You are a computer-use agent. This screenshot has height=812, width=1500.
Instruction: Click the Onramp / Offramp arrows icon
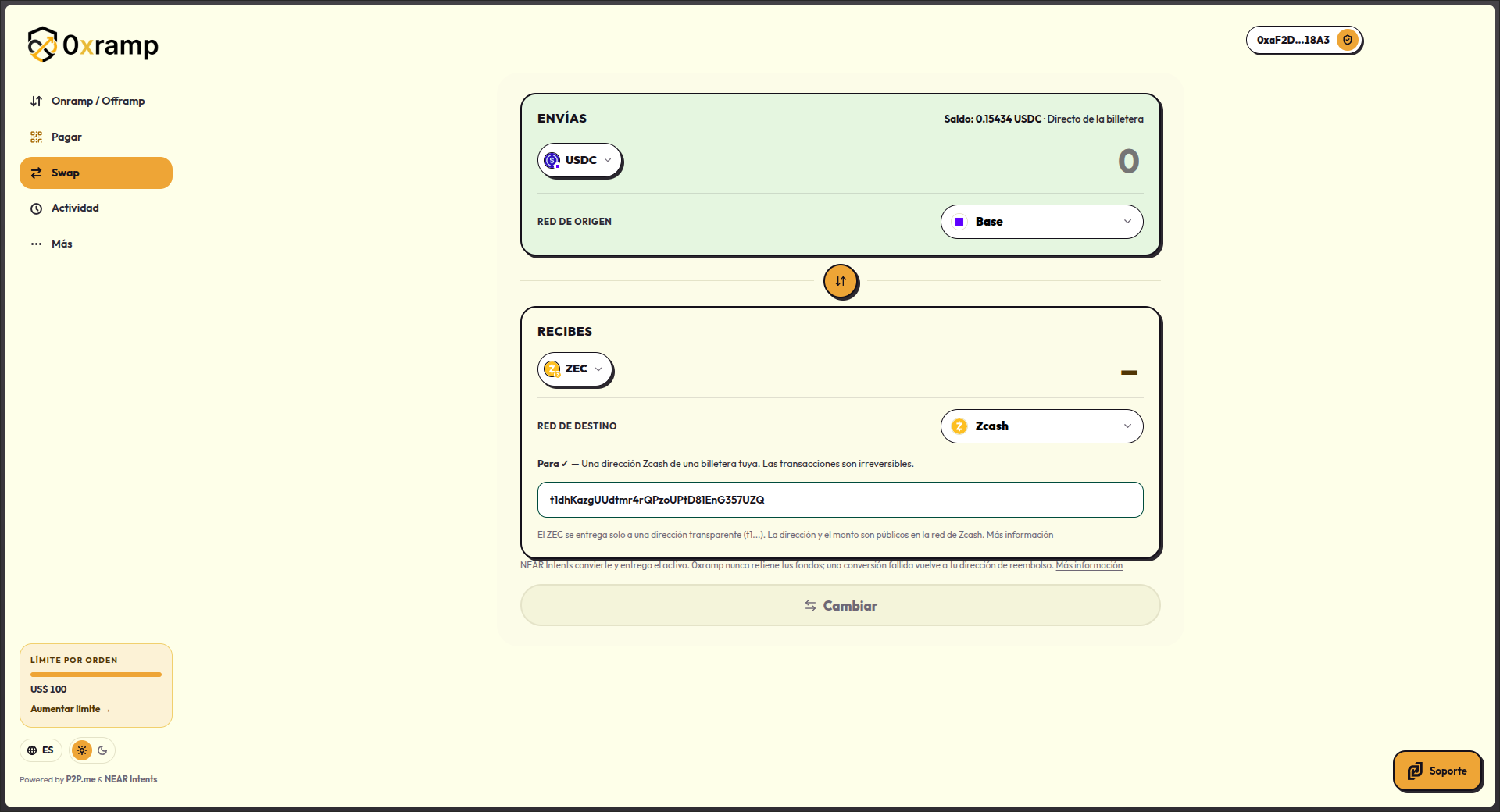36,101
